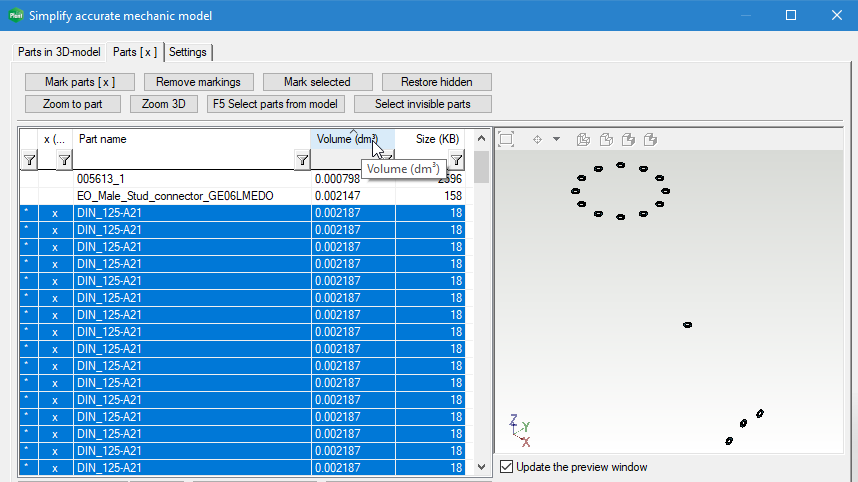Select the first view orientation cube icon
The height and width of the screenshot is (482, 858).
tap(583, 139)
